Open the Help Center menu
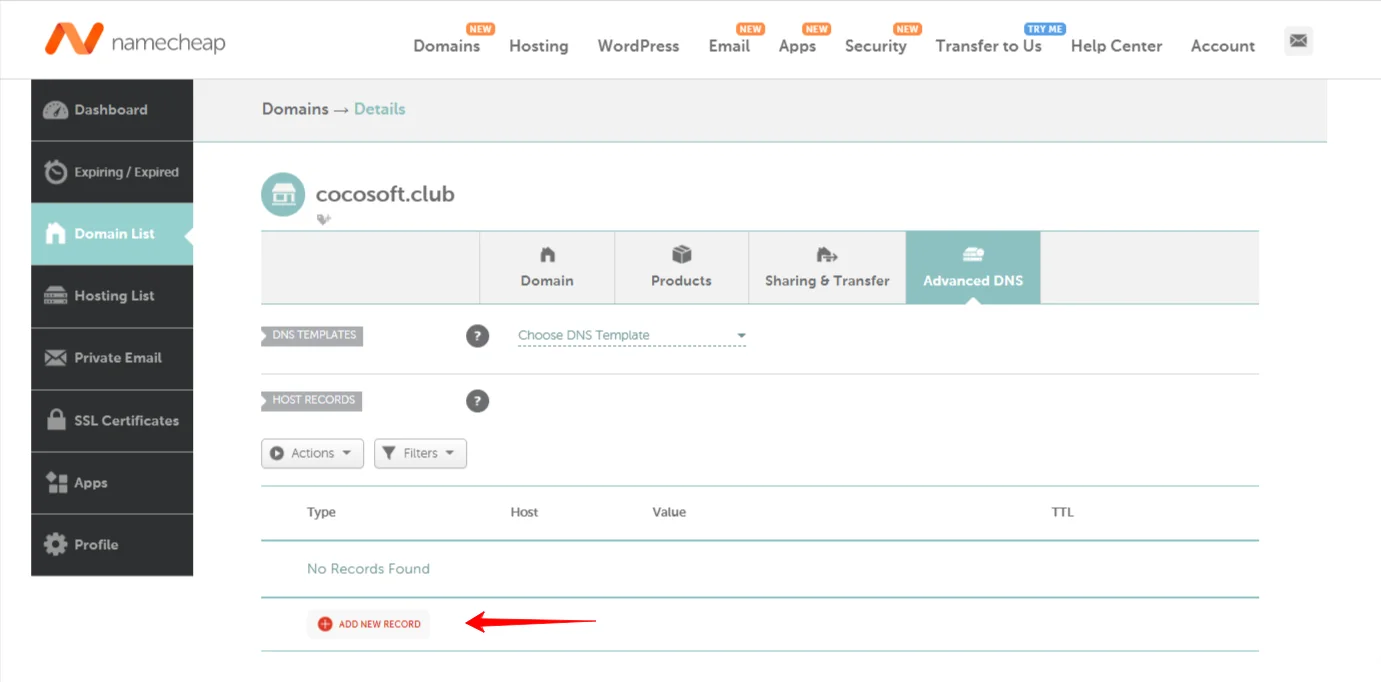This screenshot has height=682, width=1381. click(x=1116, y=46)
